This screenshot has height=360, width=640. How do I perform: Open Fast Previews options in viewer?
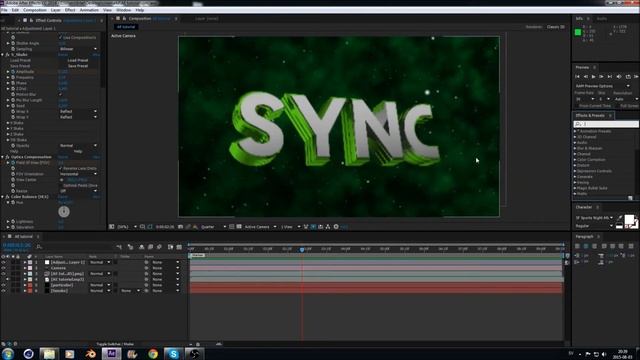pyautogui.click(x=313, y=227)
